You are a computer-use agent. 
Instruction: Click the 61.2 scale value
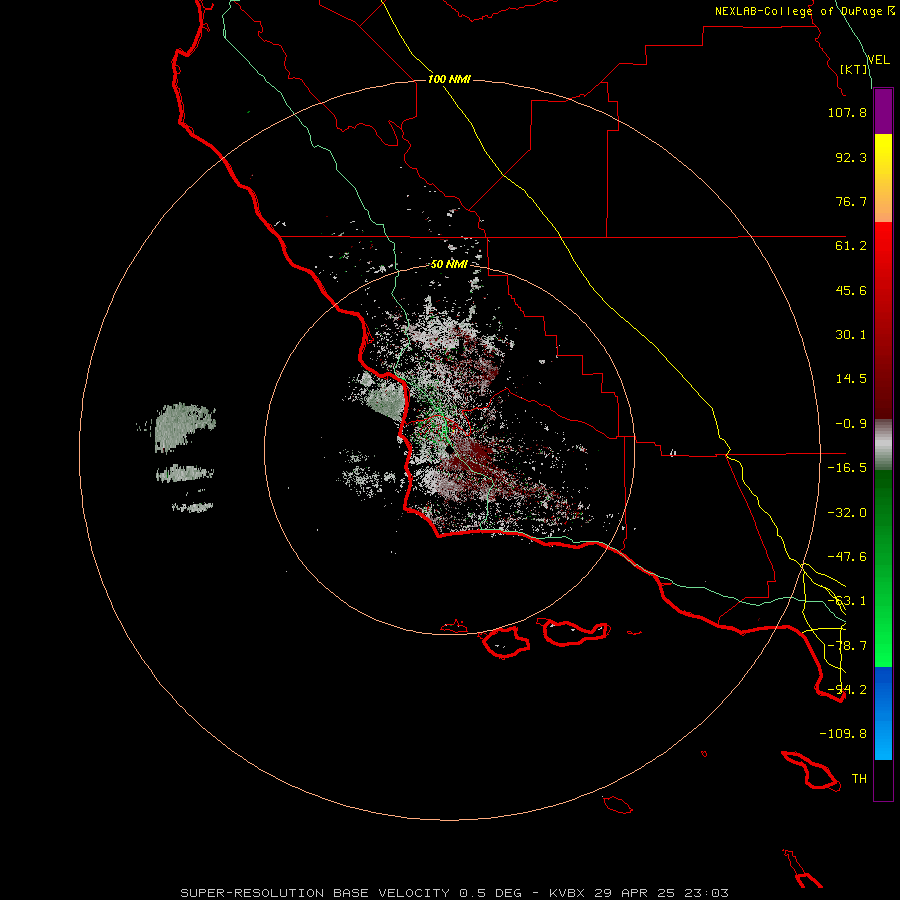click(x=851, y=246)
